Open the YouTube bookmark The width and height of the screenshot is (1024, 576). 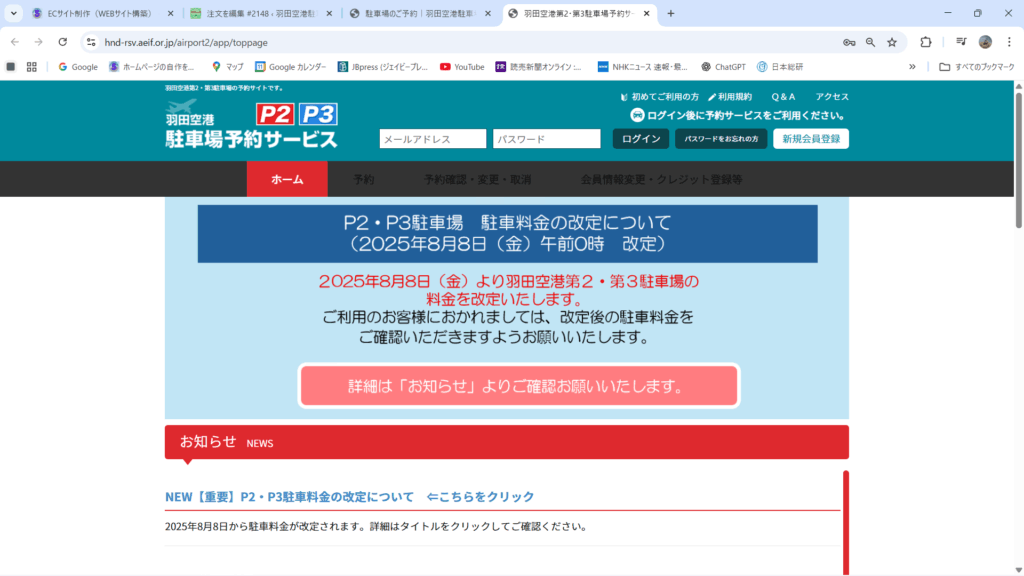tap(462, 67)
